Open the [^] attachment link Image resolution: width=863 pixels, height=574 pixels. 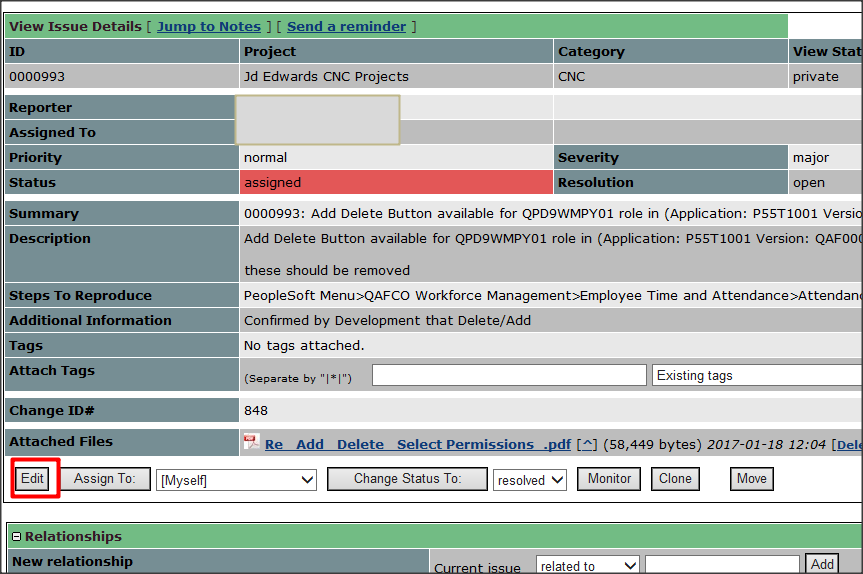588,444
